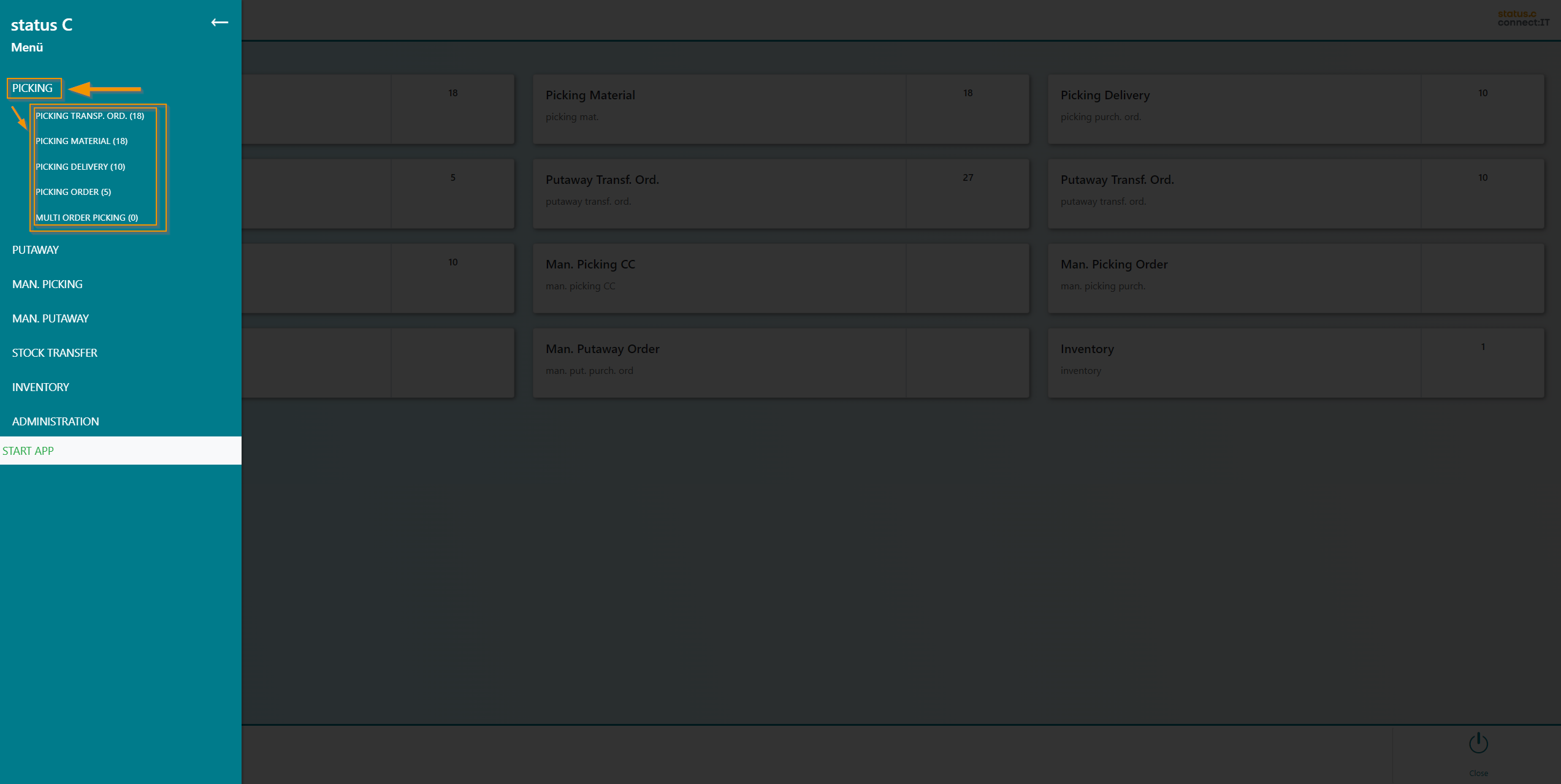This screenshot has height=784, width=1561.
Task: Open the INVENTORY menu entry
Action: (x=40, y=387)
